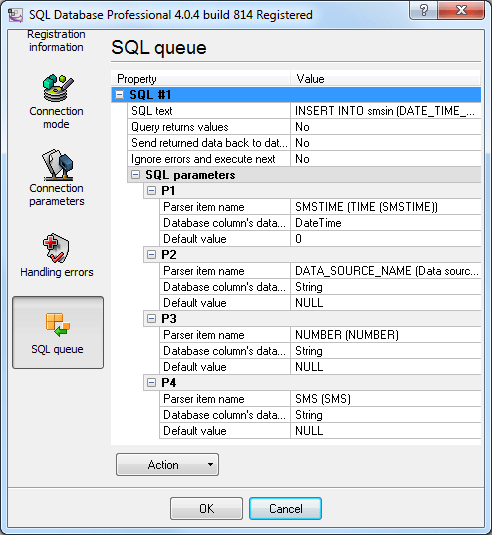Viewport: 492px width, 535px height.
Task: Select the SQL queue sidebar icon
Action: 58,325
